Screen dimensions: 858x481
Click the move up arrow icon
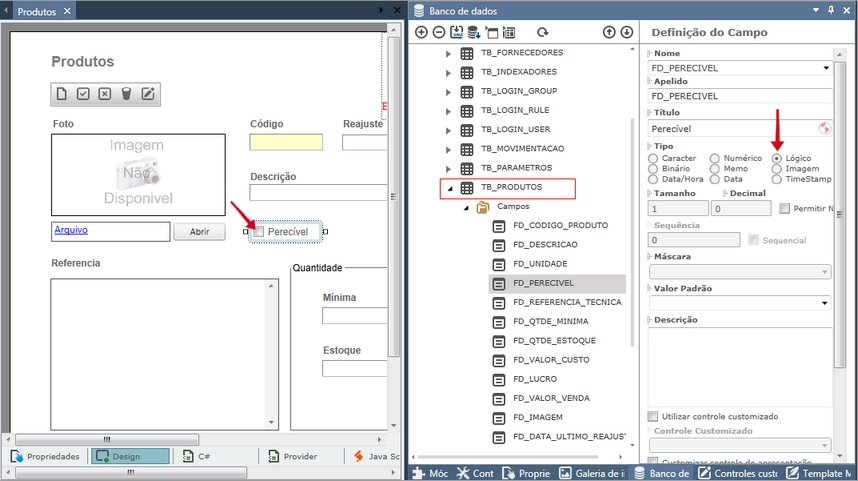point(609,32)
